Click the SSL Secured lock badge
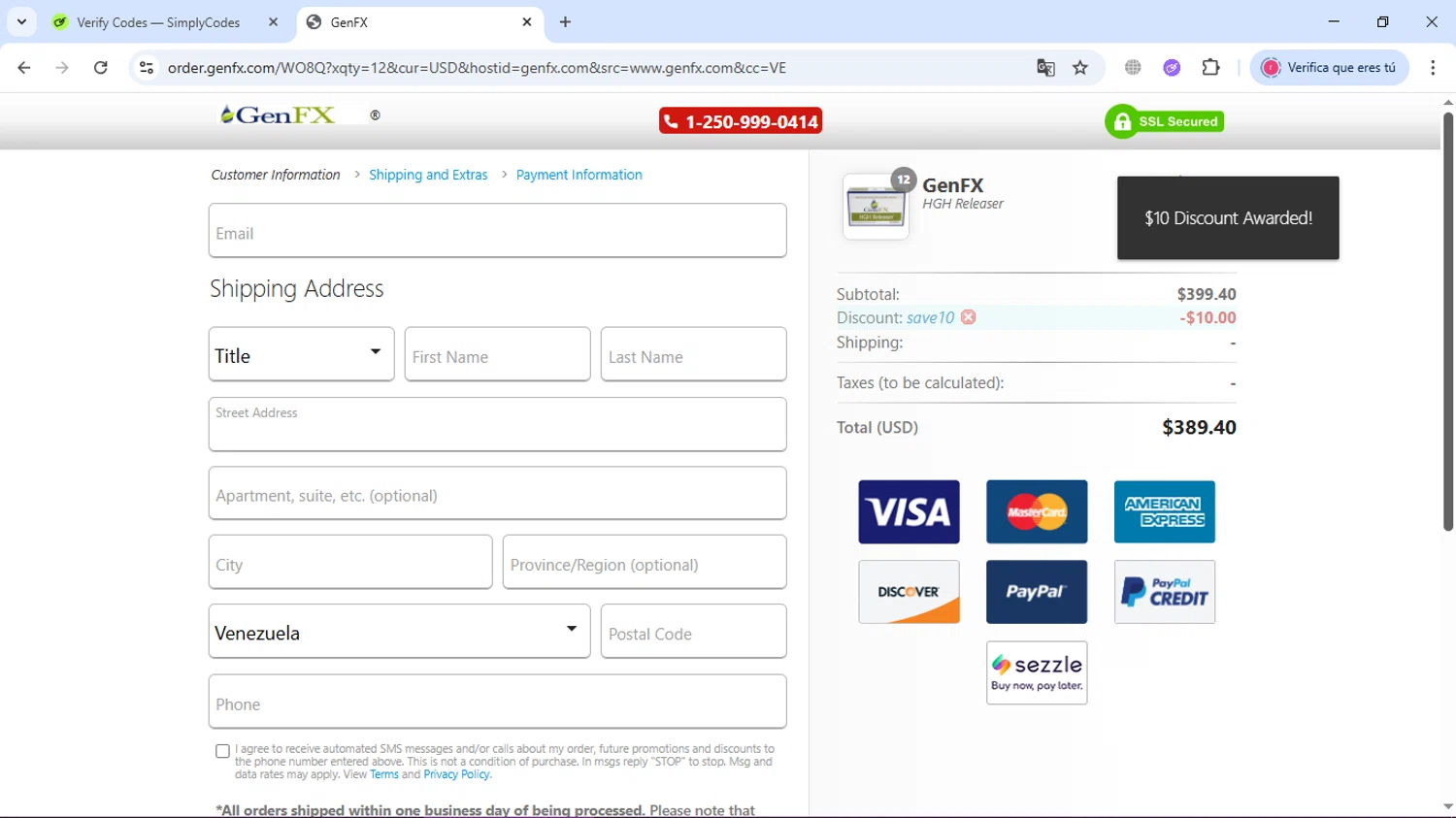Image resolution: width=1456 pixels, height=818 pixels. tap(1164, 121)
